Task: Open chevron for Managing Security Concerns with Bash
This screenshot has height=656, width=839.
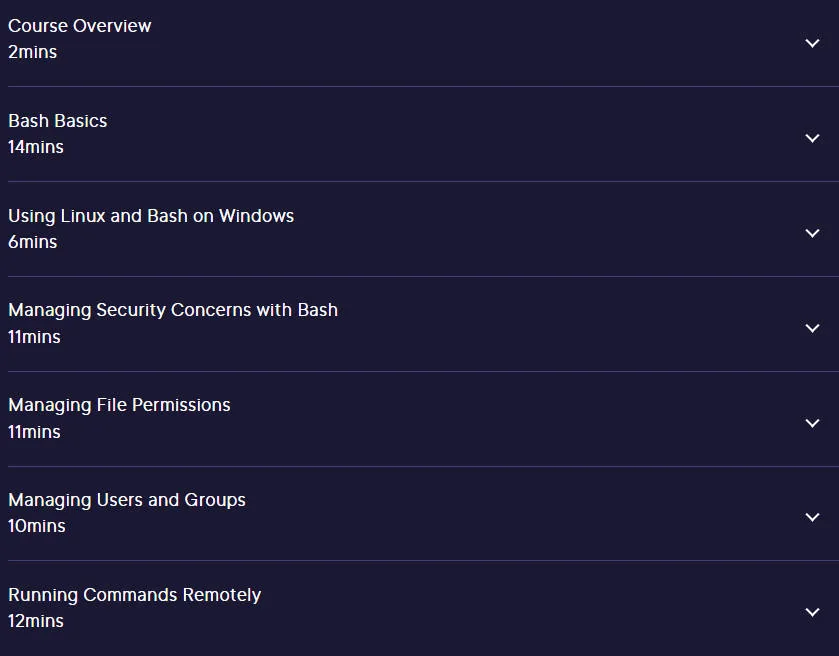Action: (x=812, y=328)
